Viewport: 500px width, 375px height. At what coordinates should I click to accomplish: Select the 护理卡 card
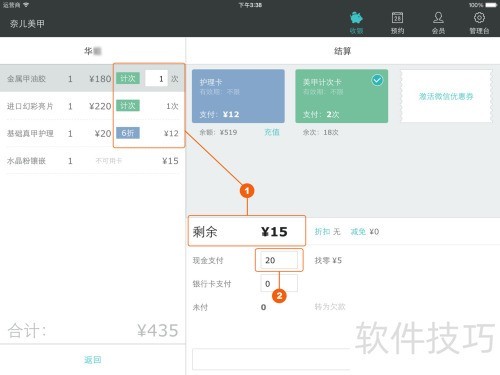pyautogui.click(x=238, y=96)
